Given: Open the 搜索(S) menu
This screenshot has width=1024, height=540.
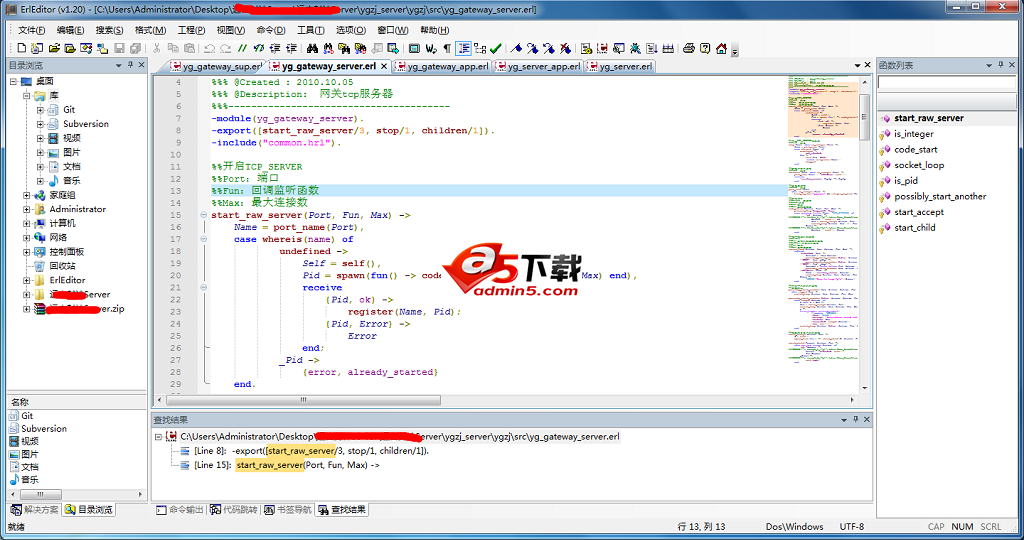Looking at the screenshot, I should (x=109, y=30).
